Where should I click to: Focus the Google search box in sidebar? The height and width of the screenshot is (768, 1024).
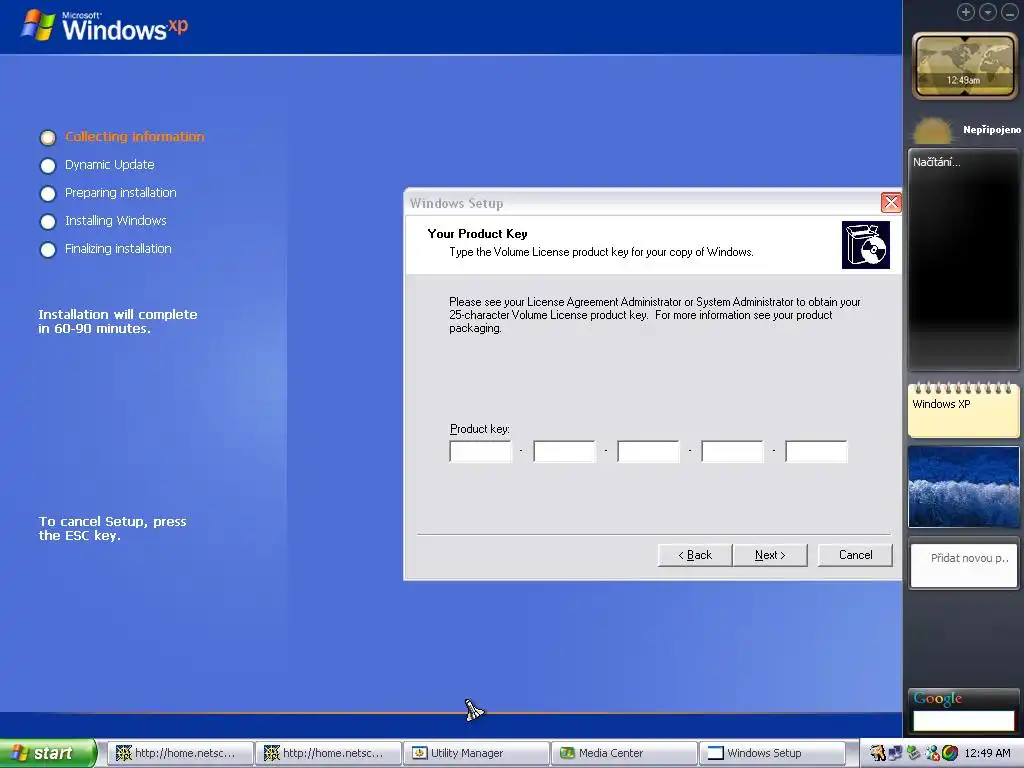pos(963,720)
